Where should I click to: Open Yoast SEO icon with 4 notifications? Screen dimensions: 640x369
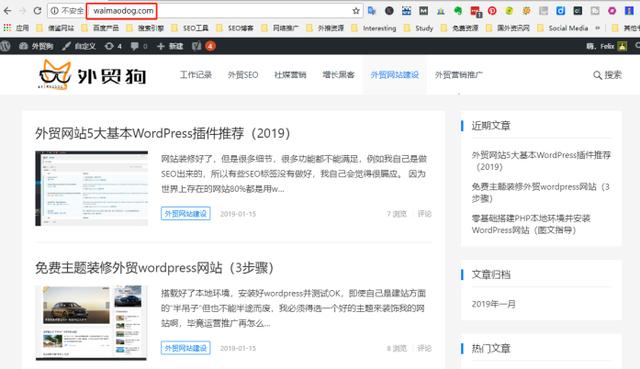coord(204,46)
